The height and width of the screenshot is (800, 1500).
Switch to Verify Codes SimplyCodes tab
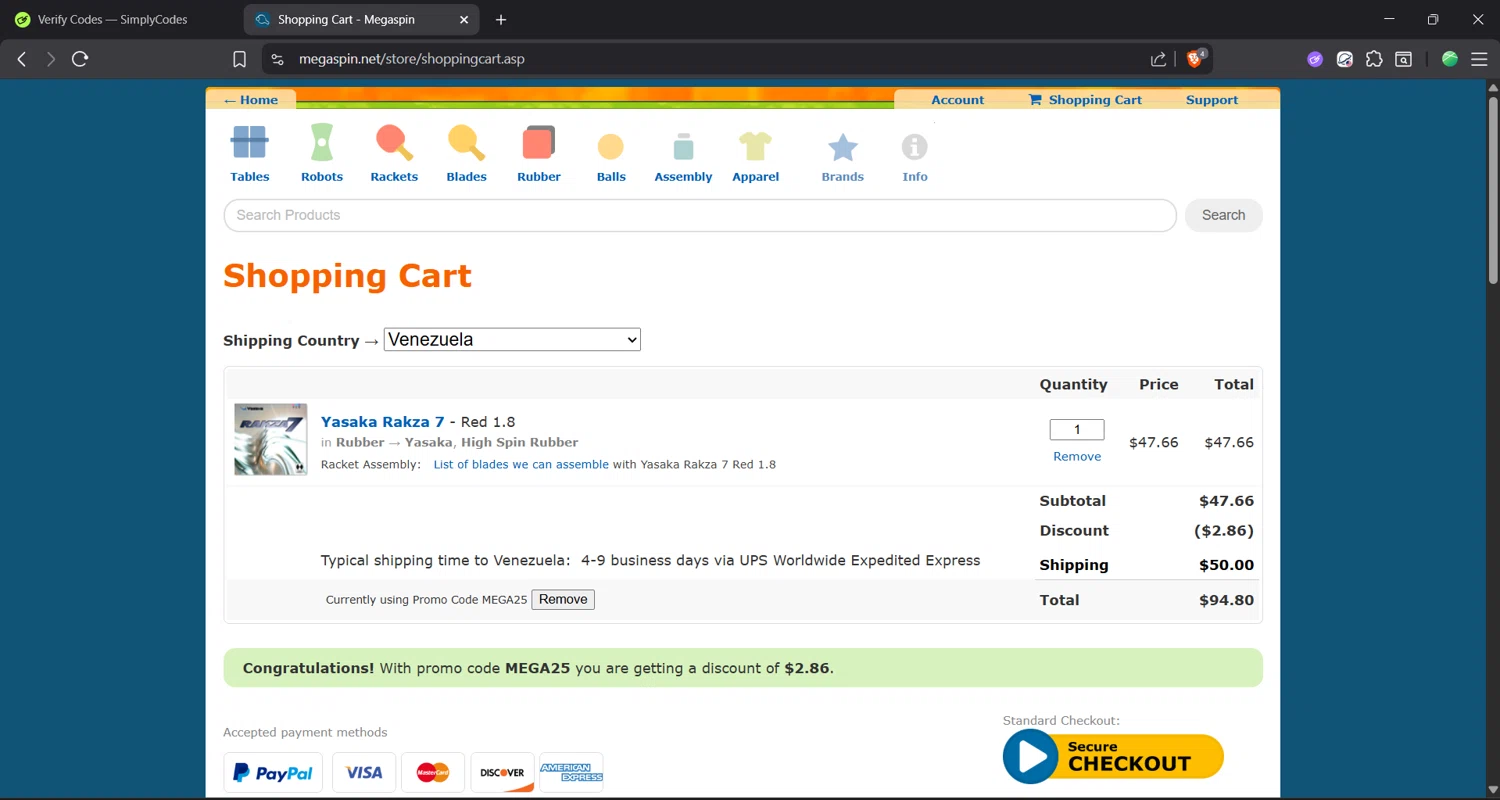(x=112, y=19)
